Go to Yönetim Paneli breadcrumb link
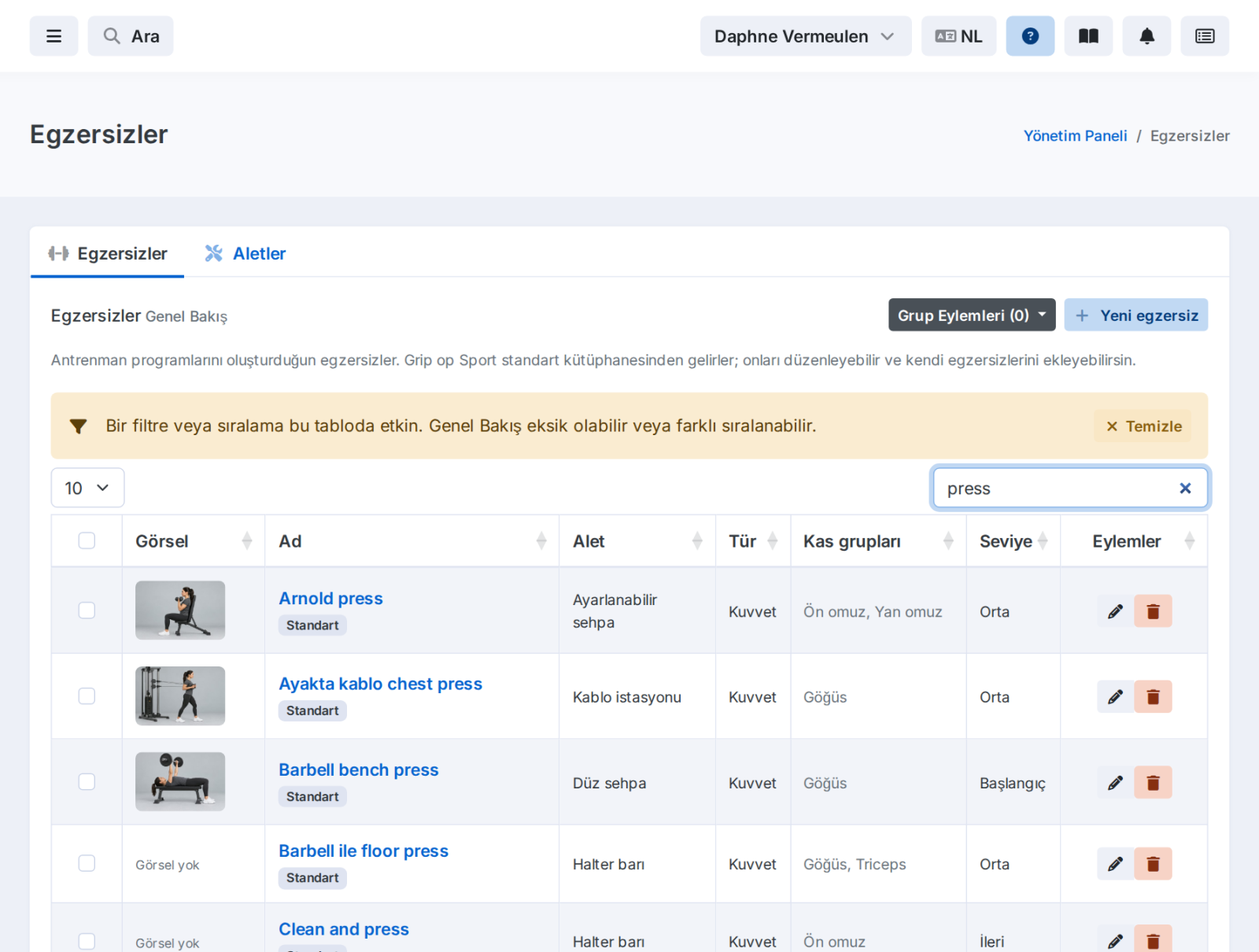 pyautogui.click(x=1075, y=135)
